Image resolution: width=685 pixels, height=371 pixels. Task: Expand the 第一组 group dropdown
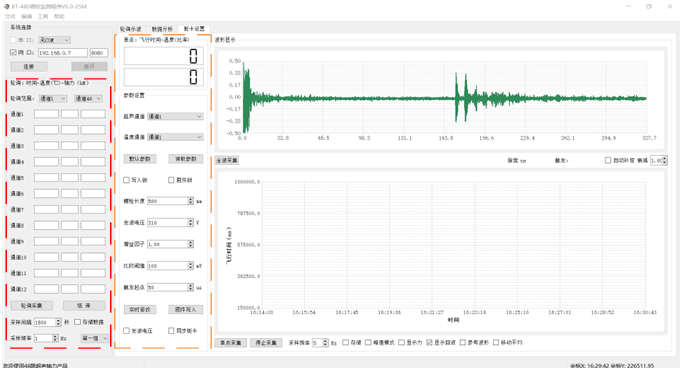pyautogui.click(x=94, y=338)
